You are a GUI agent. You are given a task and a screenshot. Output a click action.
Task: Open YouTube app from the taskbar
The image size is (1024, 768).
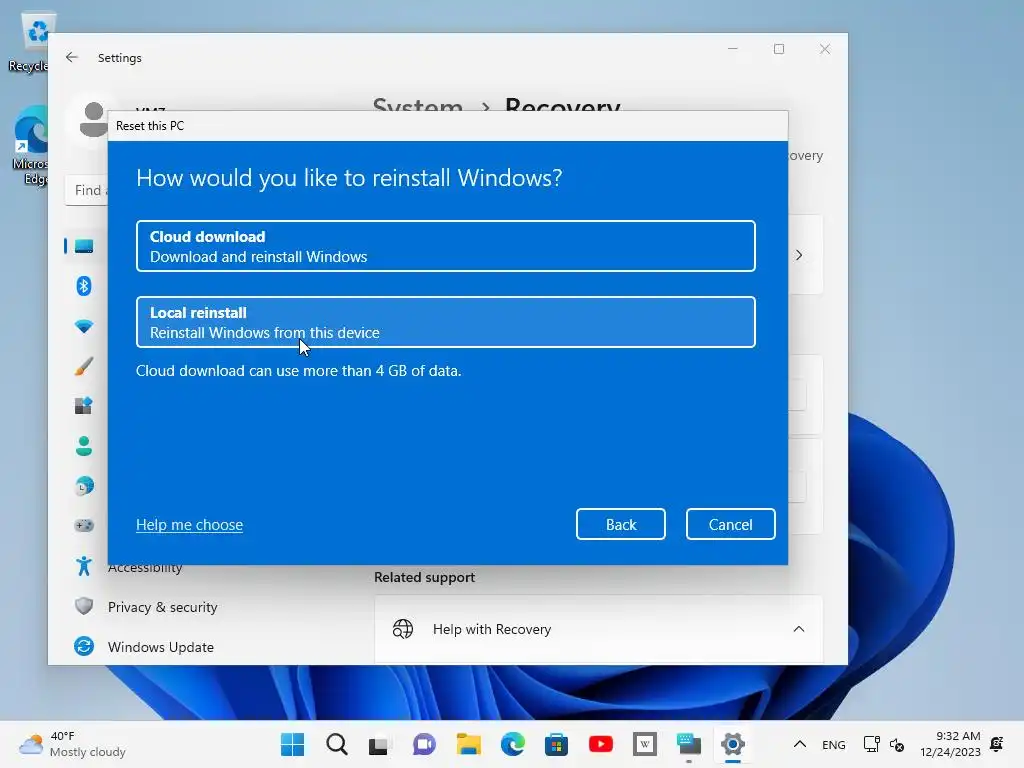600,744
